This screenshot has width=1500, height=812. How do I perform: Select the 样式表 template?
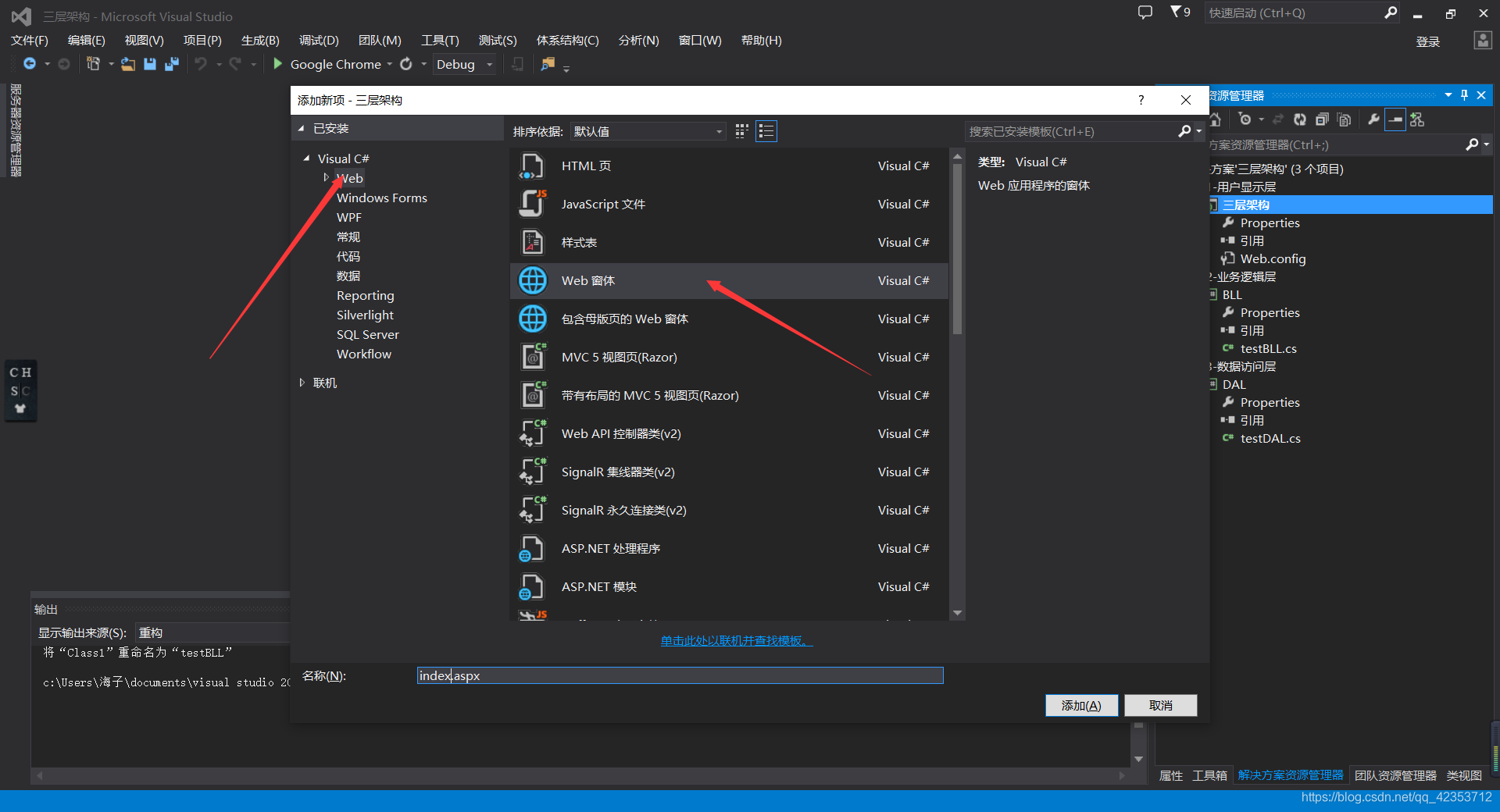[x=729, y=242]
